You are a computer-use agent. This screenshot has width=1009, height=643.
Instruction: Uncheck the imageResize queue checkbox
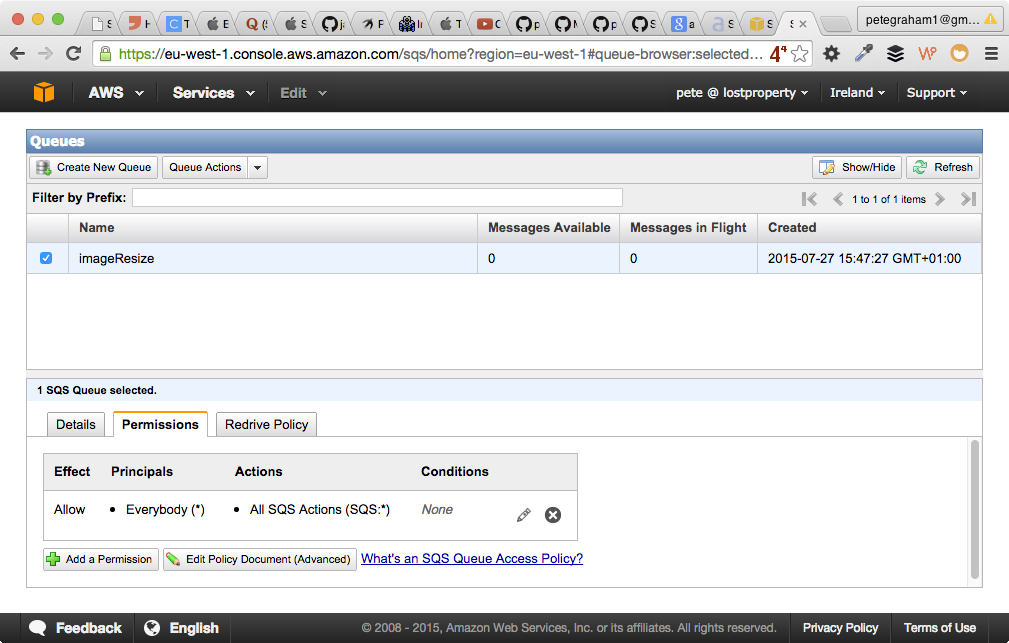pyautogui.click(x=46, y=258)
